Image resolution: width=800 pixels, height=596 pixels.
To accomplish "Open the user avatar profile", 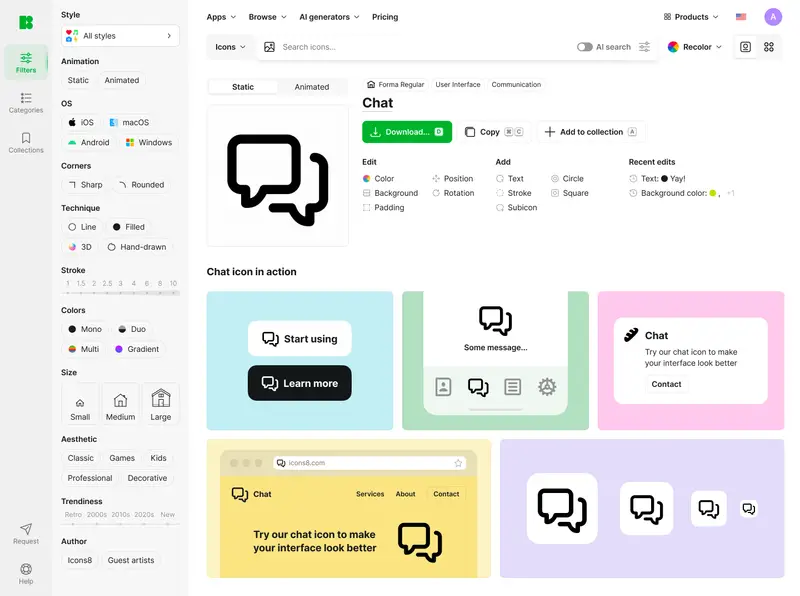I will tap(773, 17).
